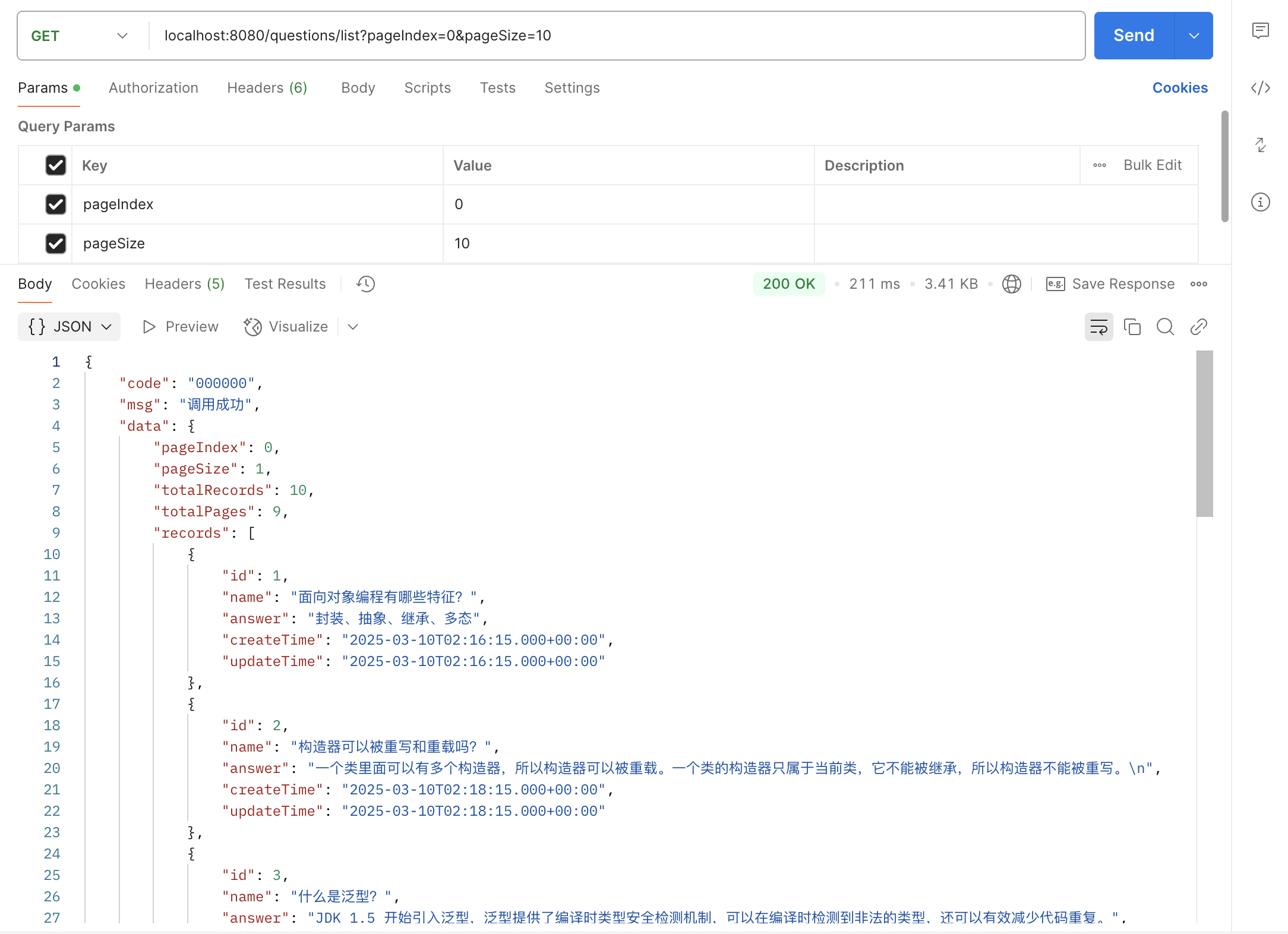Viewport: 1288px width, 934px height.
Task: Open the comments panel
Action: point(1261,31)
